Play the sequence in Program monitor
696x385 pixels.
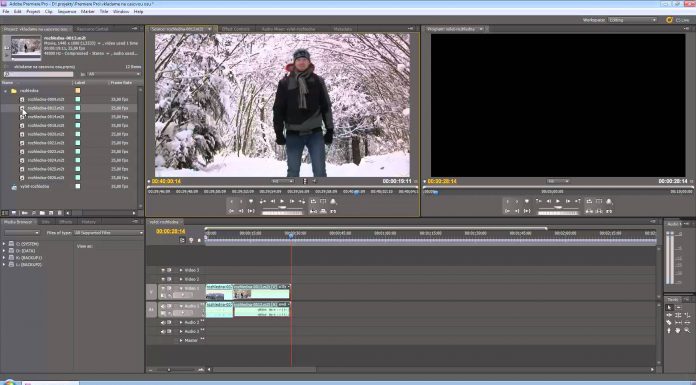(x=558, y=201)
